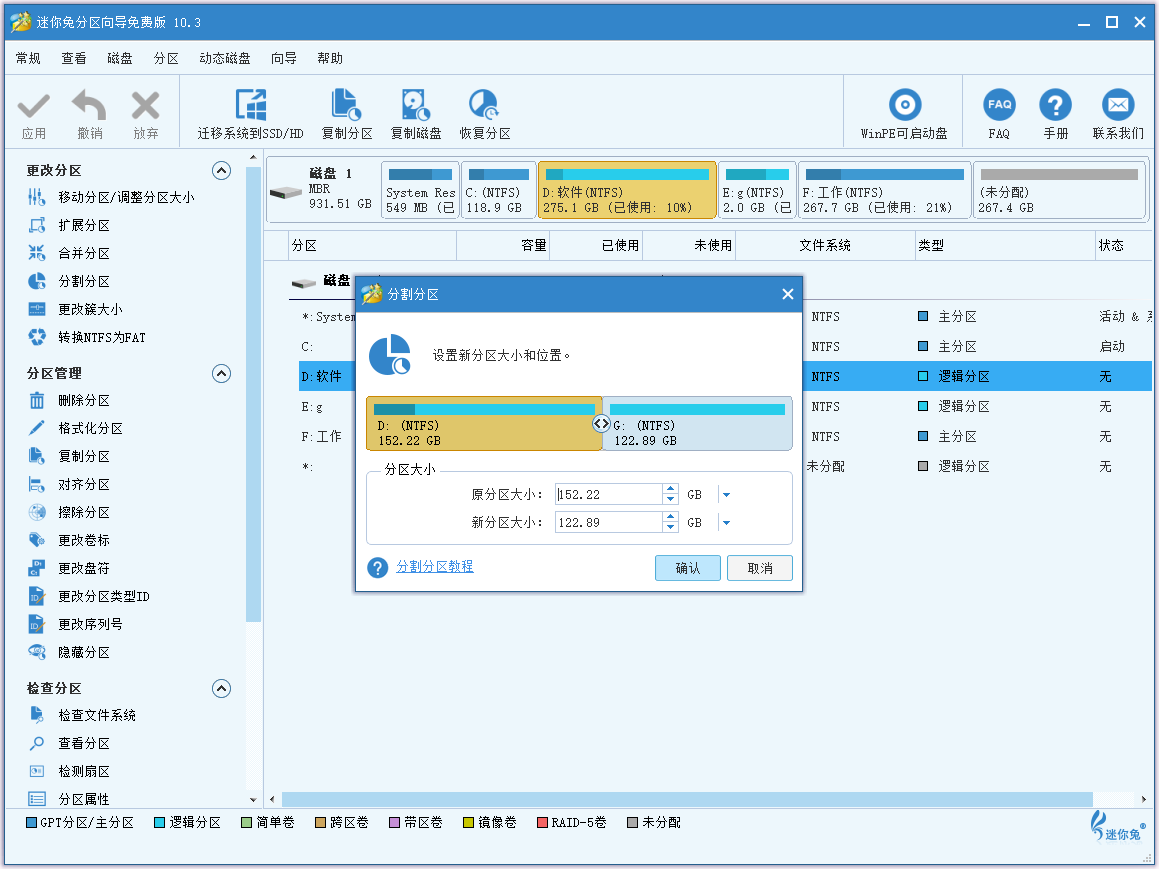This screenshot has width=1159, height=869.
Task: Confirm the split with 确认 button
Action: (x=687, y=568)
